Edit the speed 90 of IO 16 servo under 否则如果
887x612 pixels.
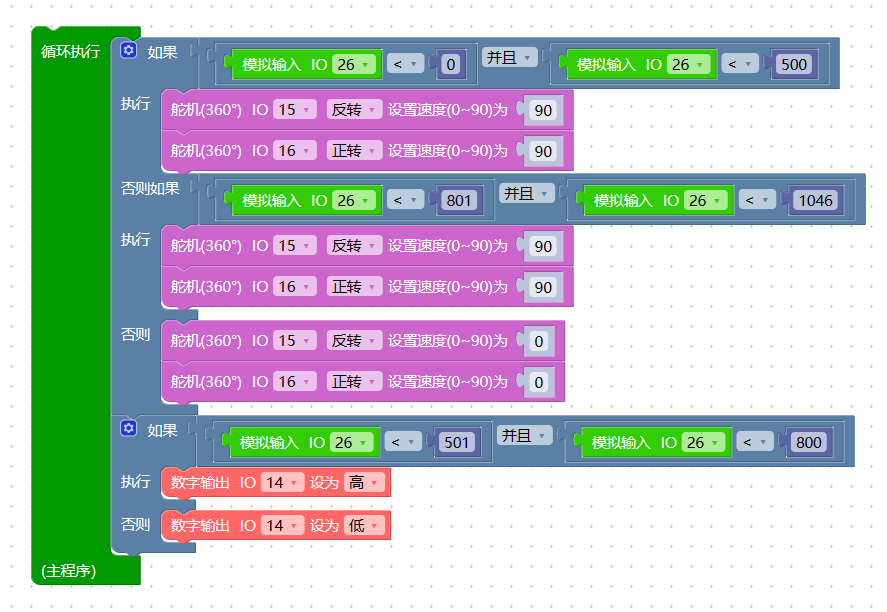click(543, 287)
